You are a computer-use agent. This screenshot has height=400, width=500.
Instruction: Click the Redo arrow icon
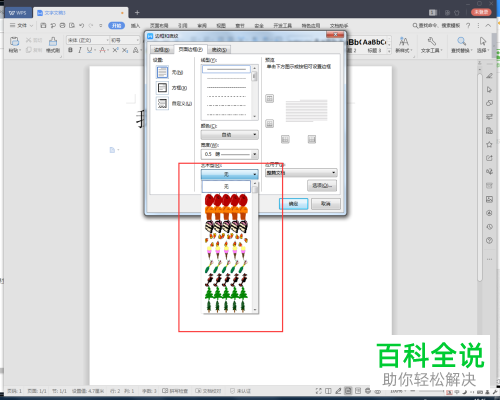point(91,25)
